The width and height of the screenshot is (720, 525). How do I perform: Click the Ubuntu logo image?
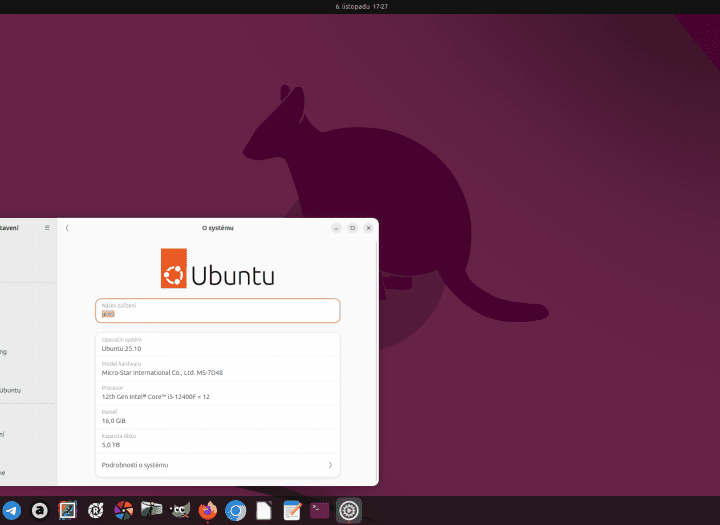tap(218, 268)
